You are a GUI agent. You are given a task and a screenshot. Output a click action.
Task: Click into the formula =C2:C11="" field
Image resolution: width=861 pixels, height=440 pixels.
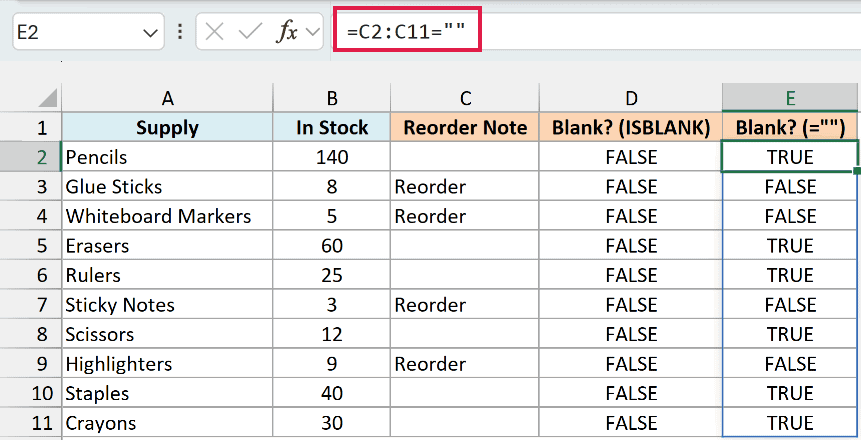[407, 30]
